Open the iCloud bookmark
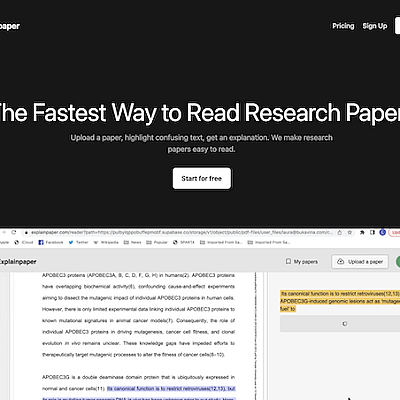Viewport: 400px width, 400px height. pos(24,242)
